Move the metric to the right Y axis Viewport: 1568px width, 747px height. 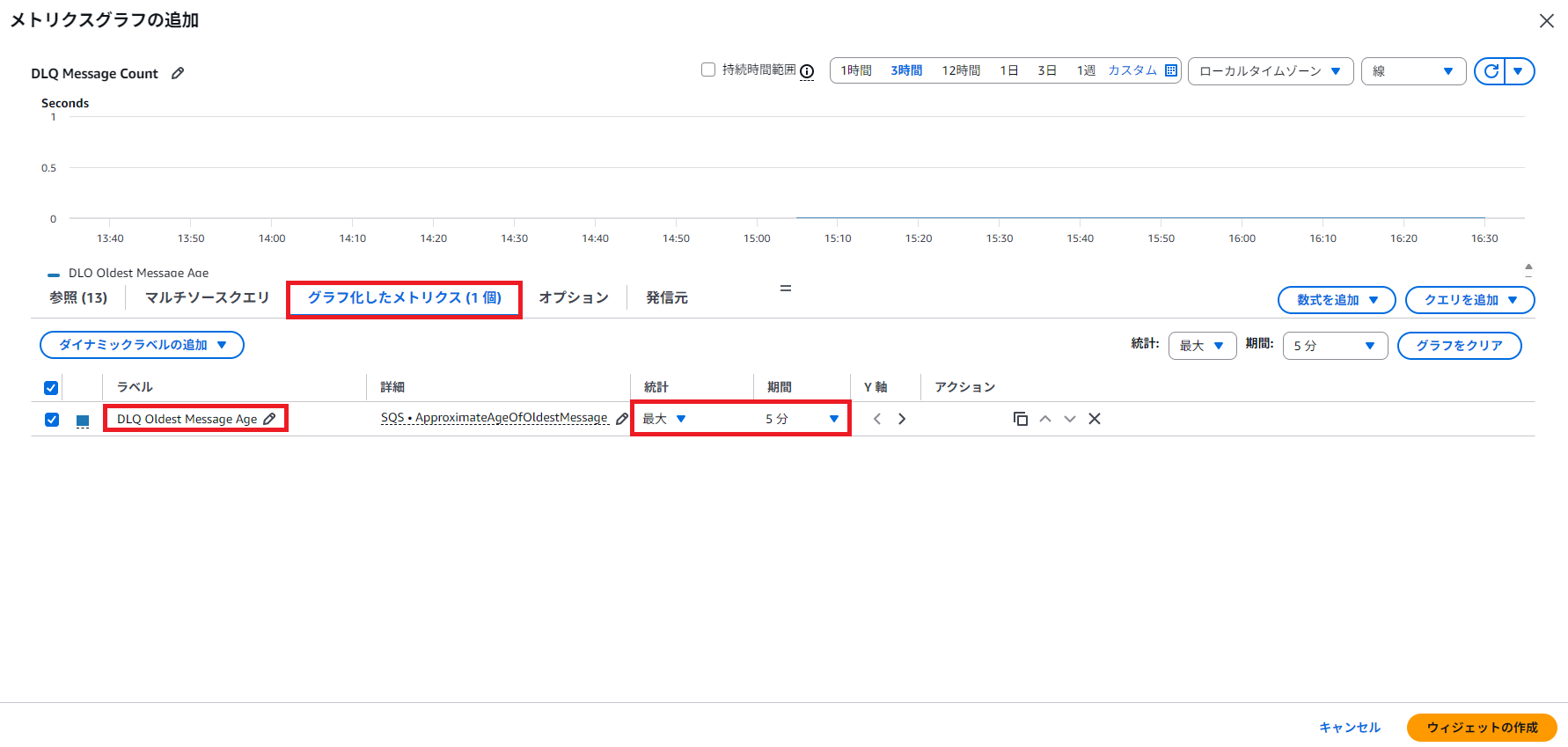(902, 419)
